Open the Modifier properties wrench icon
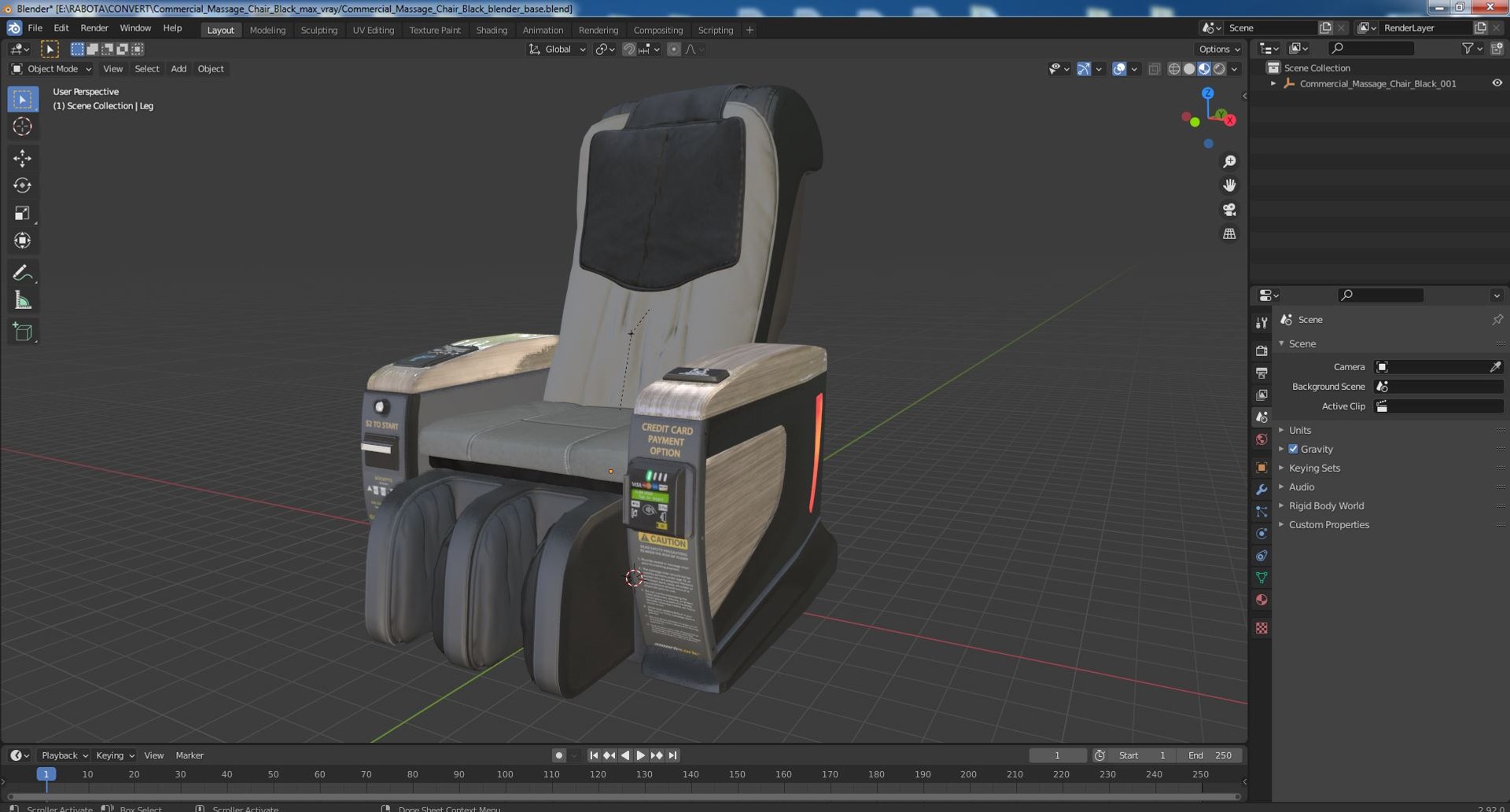The height and width of the screenshot is (812, 1510). 1261,490
